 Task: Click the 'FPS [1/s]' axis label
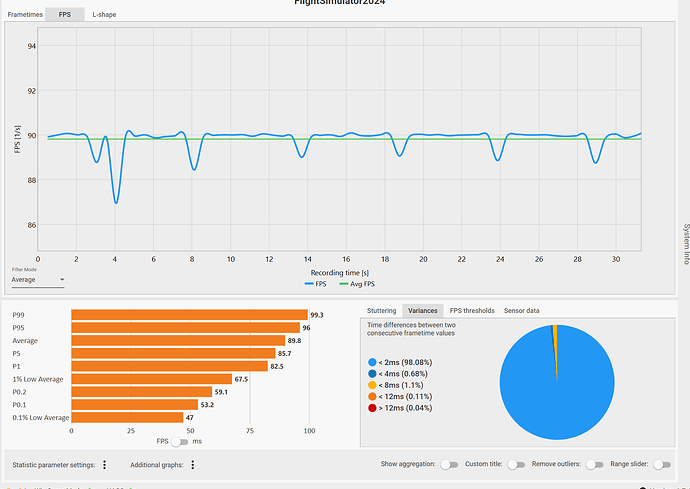18,139
